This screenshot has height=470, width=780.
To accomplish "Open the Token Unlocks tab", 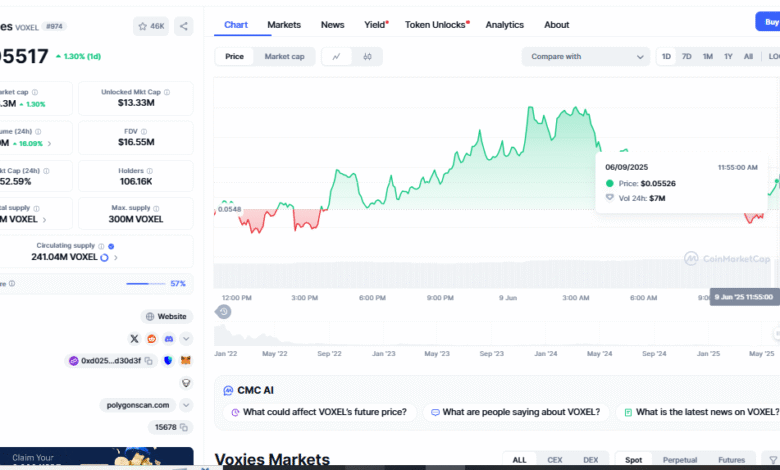I will (x=437, y=25).
